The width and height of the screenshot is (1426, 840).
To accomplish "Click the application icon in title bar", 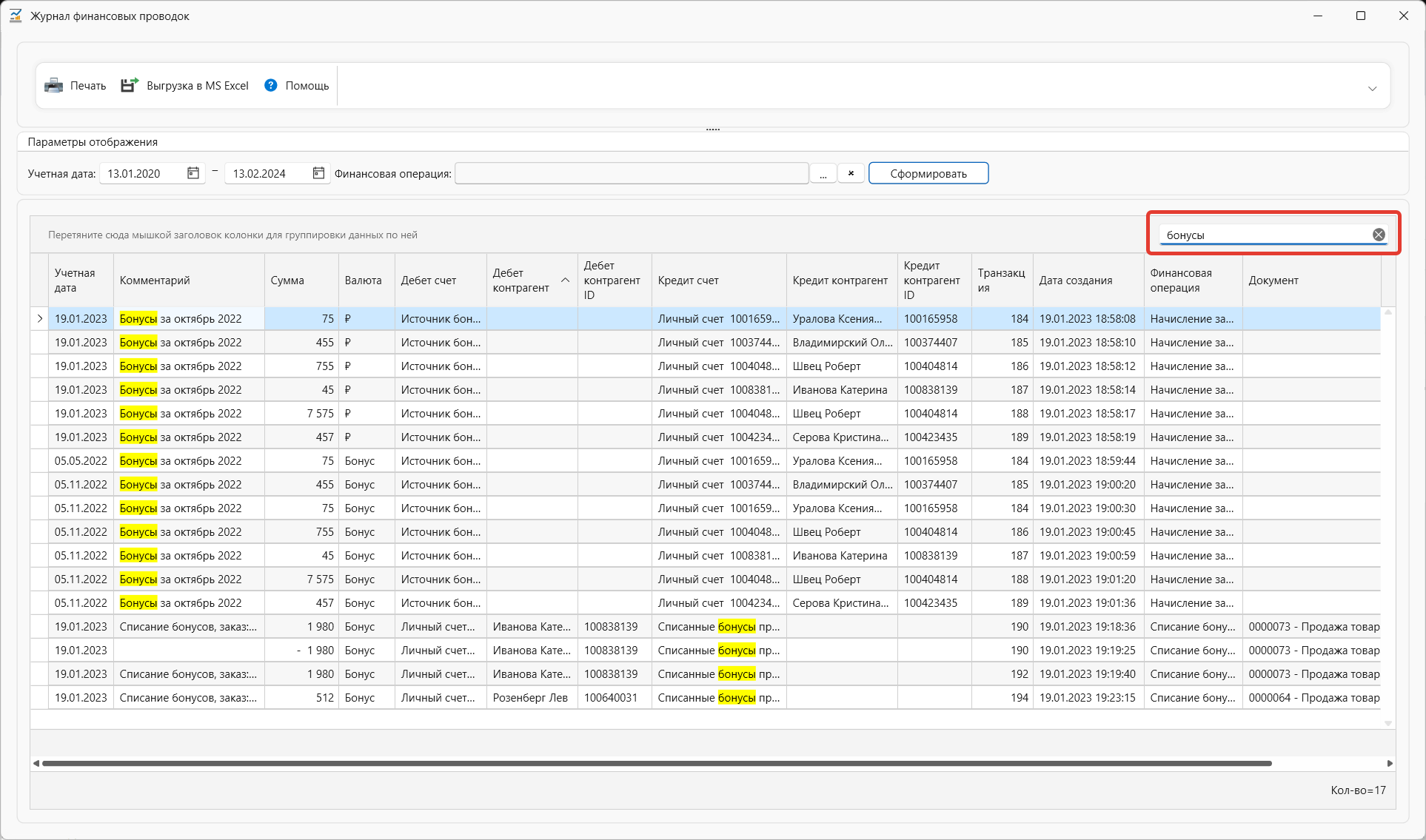I will 16,16.
